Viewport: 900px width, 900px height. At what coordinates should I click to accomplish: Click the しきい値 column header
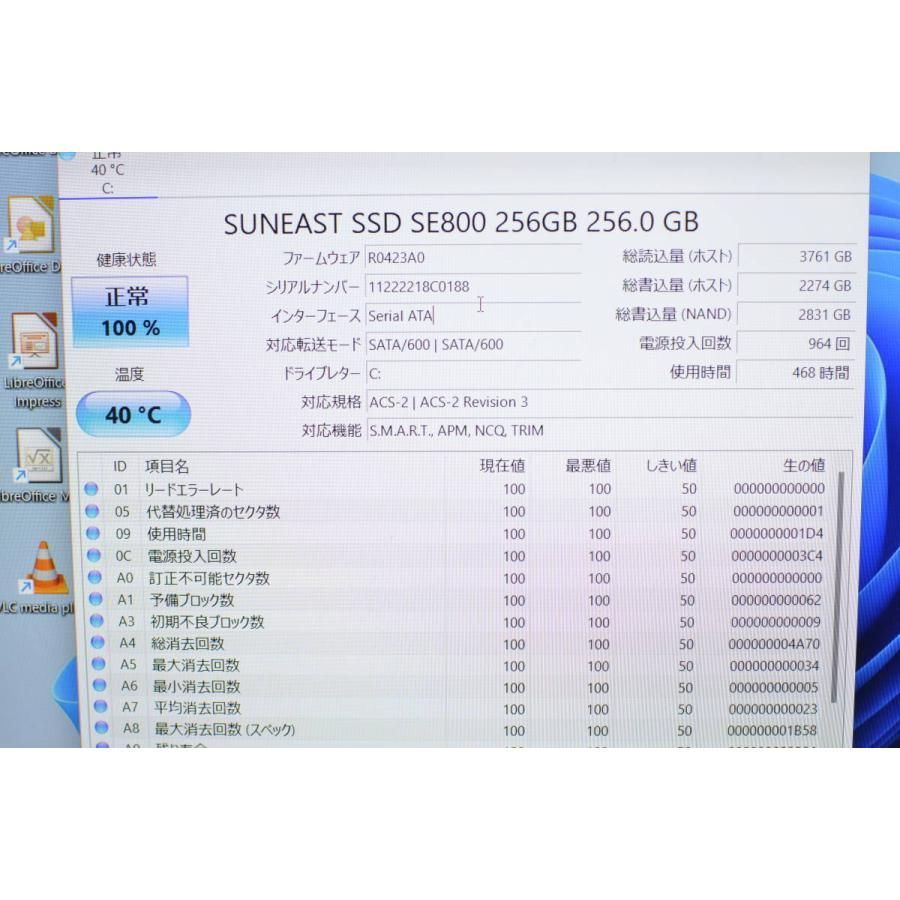coord(671,465)
